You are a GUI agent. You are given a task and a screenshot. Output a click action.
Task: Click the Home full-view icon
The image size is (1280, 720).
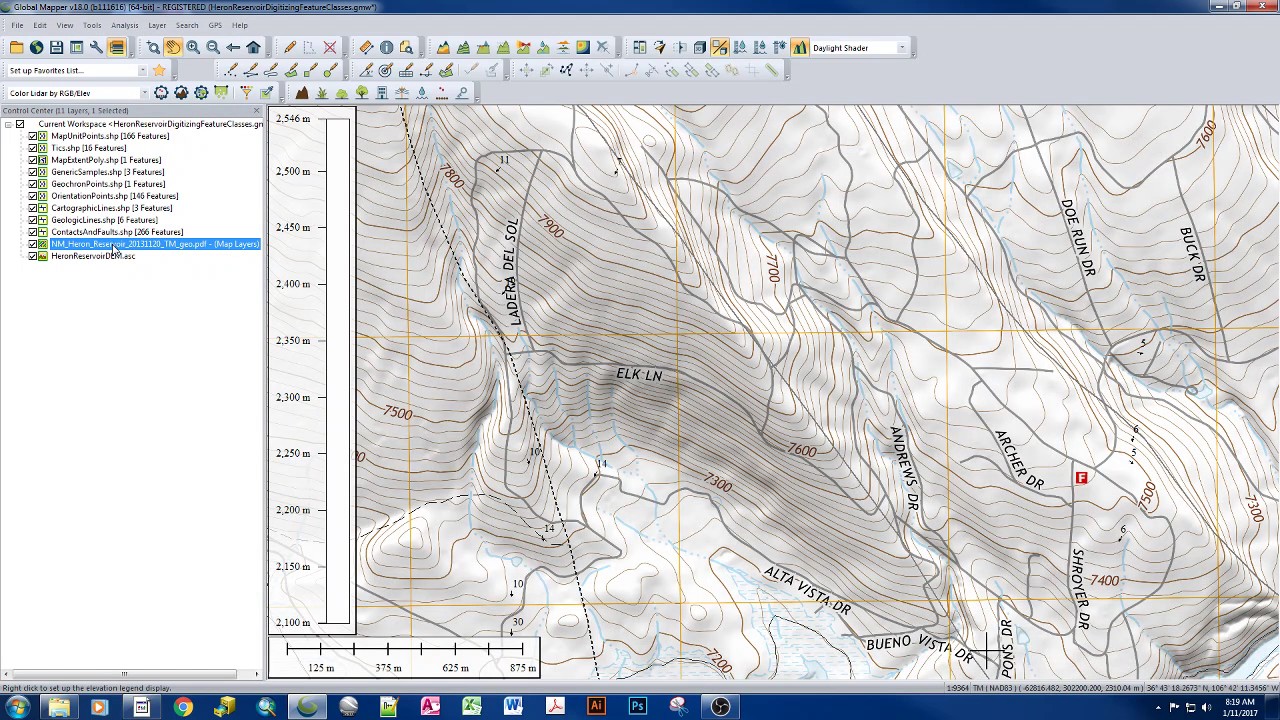coord(253,48)
